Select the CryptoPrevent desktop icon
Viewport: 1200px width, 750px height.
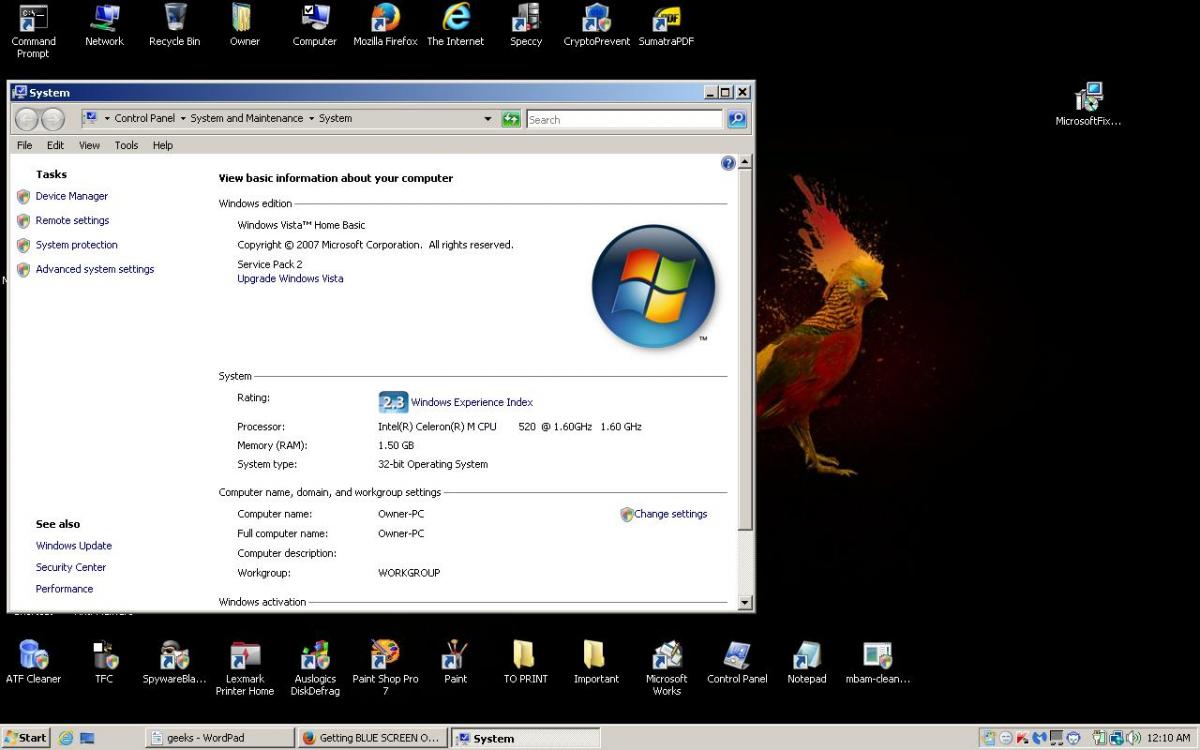click(597, 26)
